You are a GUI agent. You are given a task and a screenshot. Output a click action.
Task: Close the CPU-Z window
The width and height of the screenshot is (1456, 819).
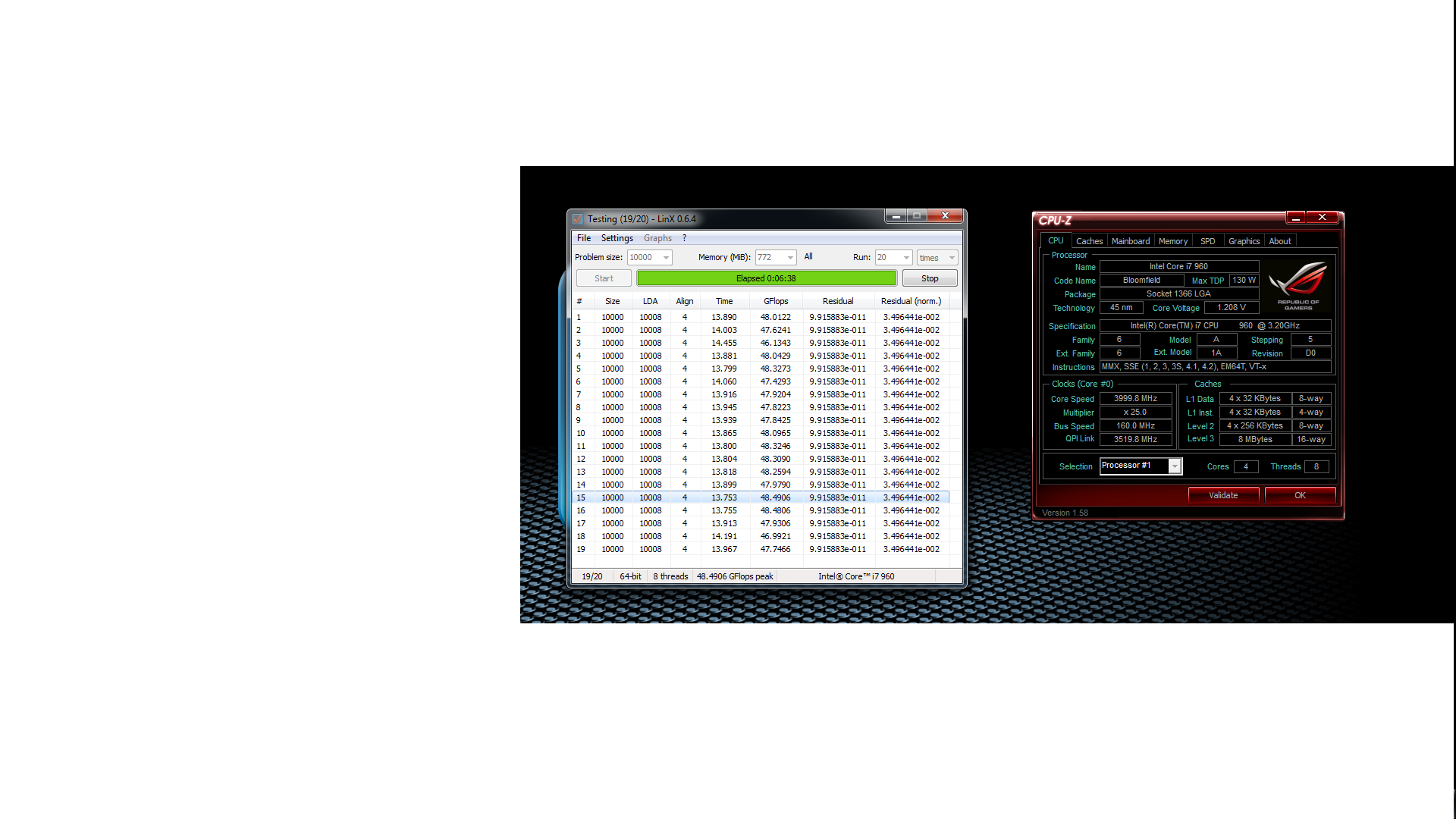tap(1322, 218)
